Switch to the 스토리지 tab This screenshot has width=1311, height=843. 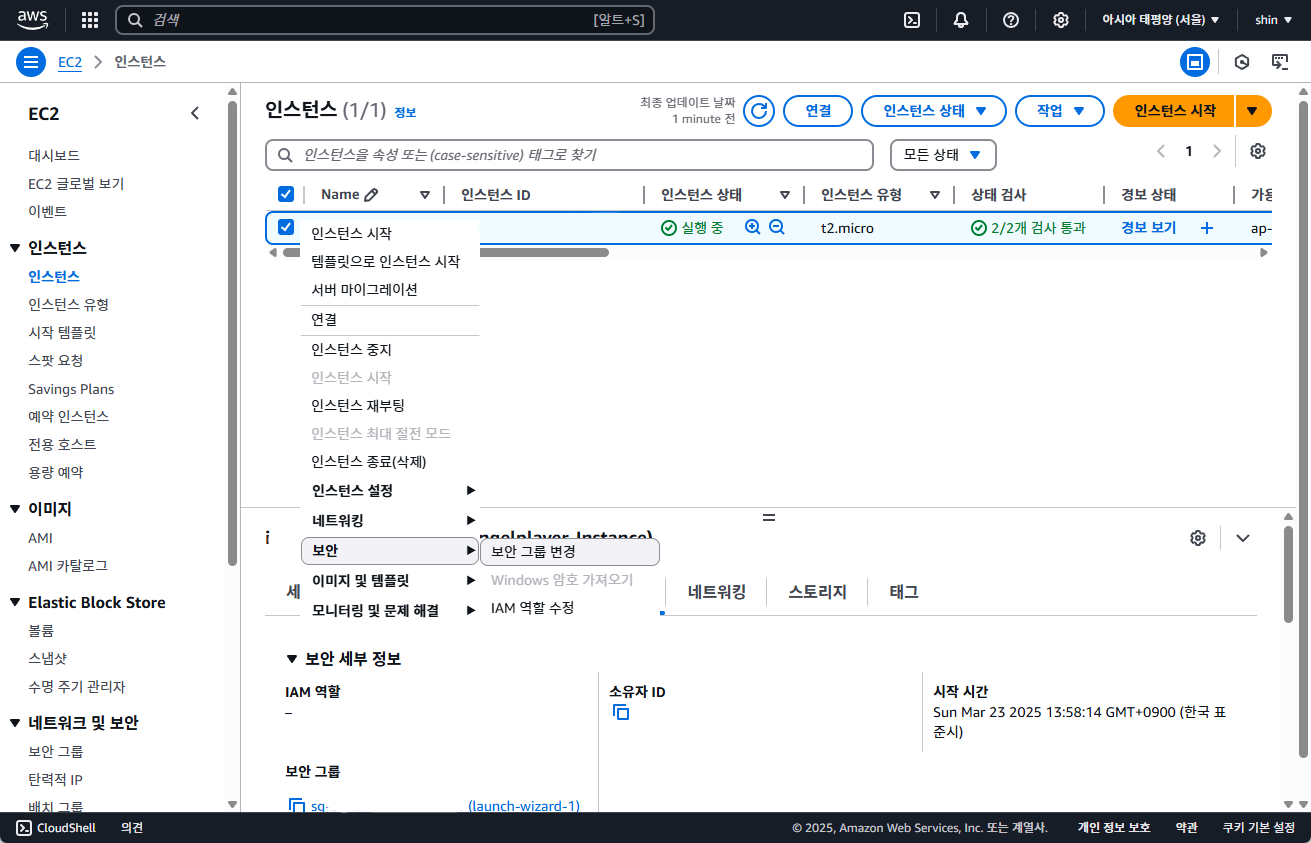click(x=817, y=592)
